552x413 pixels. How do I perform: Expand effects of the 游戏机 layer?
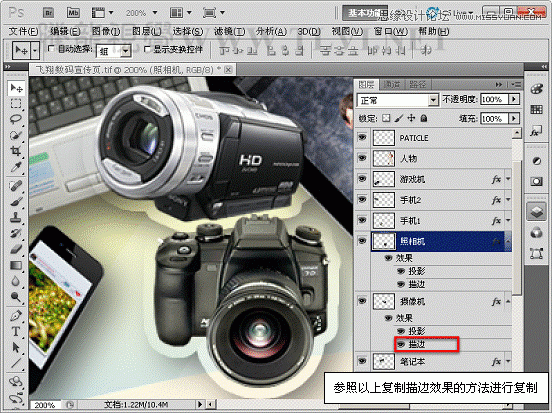[x=508, y=179]
